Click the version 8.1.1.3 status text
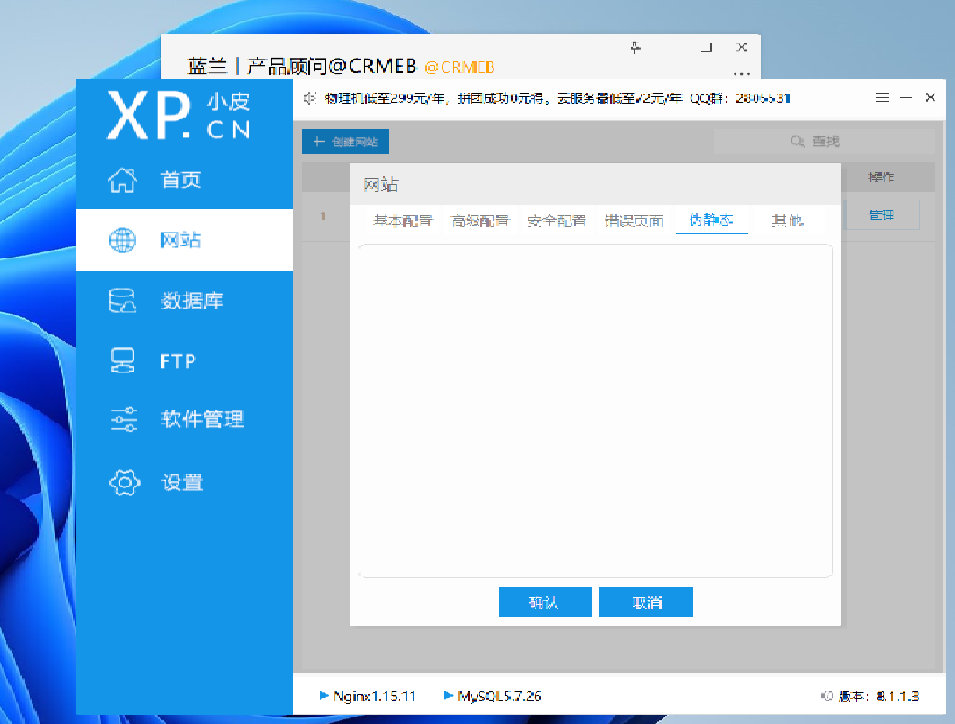Viewport: 955px width, 724px height. pyautogui.click(x=879, y=696)
